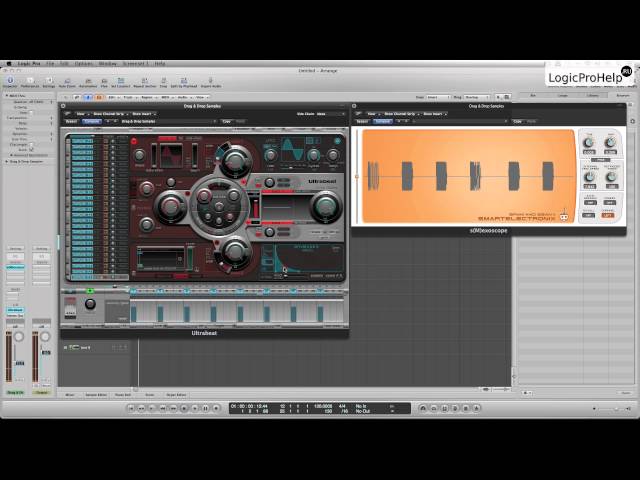Click the track icon in Arrange track header

tap(74, 347)
